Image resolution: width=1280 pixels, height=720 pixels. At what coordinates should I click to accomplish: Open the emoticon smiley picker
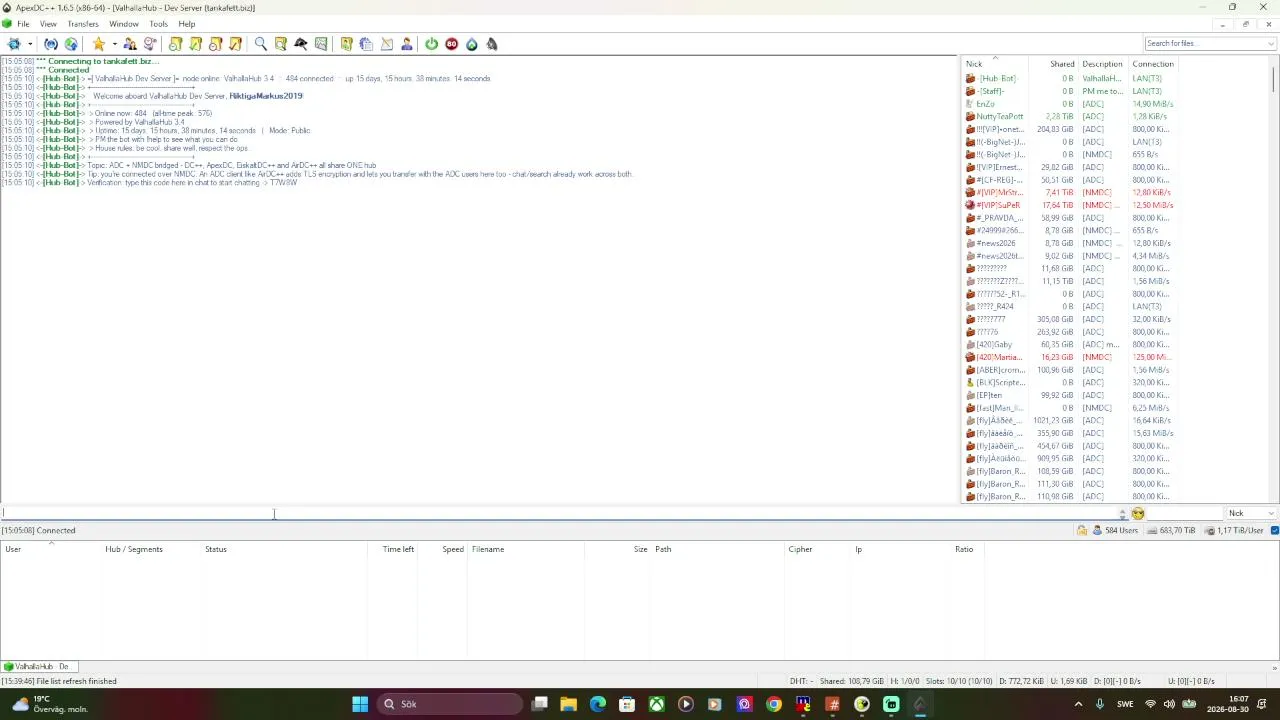tap(1138, 514)
